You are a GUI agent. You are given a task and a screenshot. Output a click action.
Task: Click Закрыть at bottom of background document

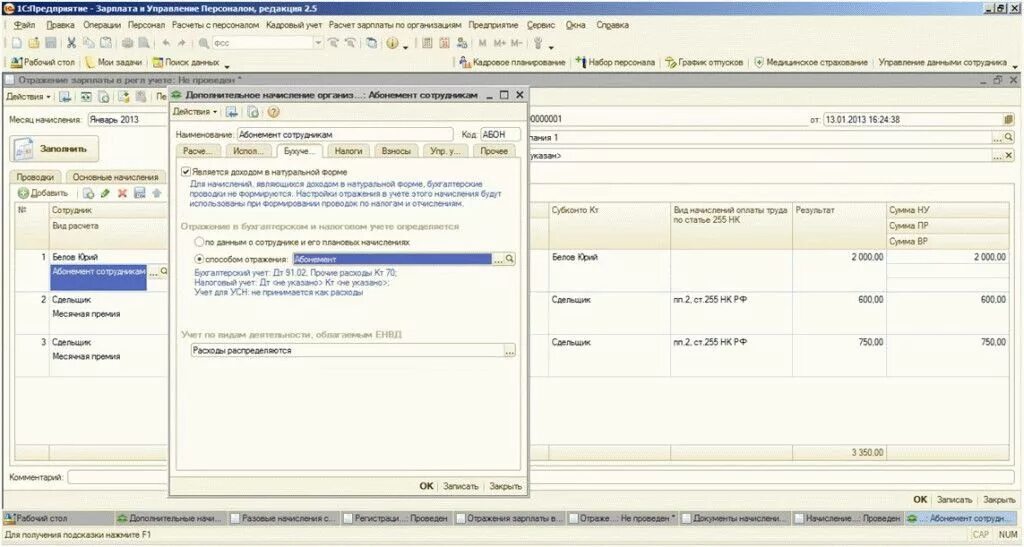[999, 499]
